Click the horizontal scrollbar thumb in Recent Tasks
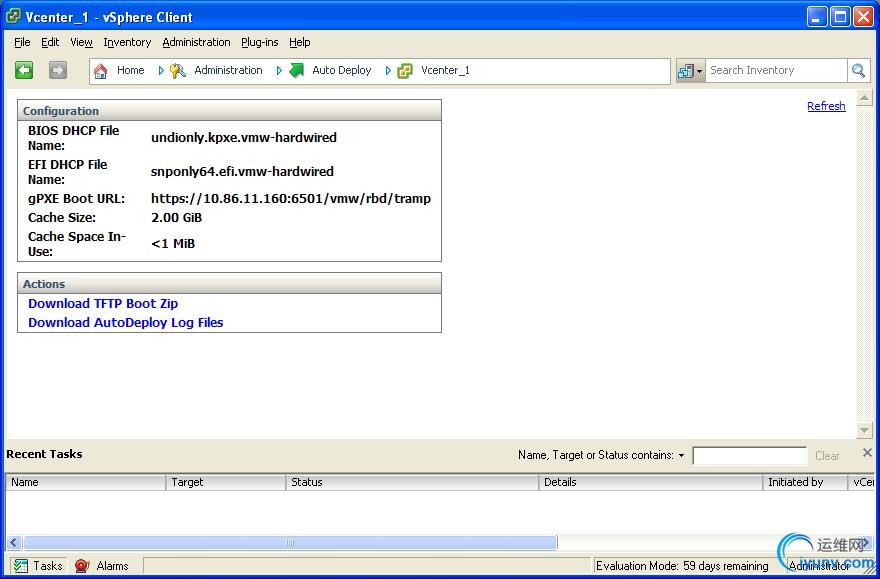This screenshot has width=880, height=579. pyautogui.click(x=290, y=543)
